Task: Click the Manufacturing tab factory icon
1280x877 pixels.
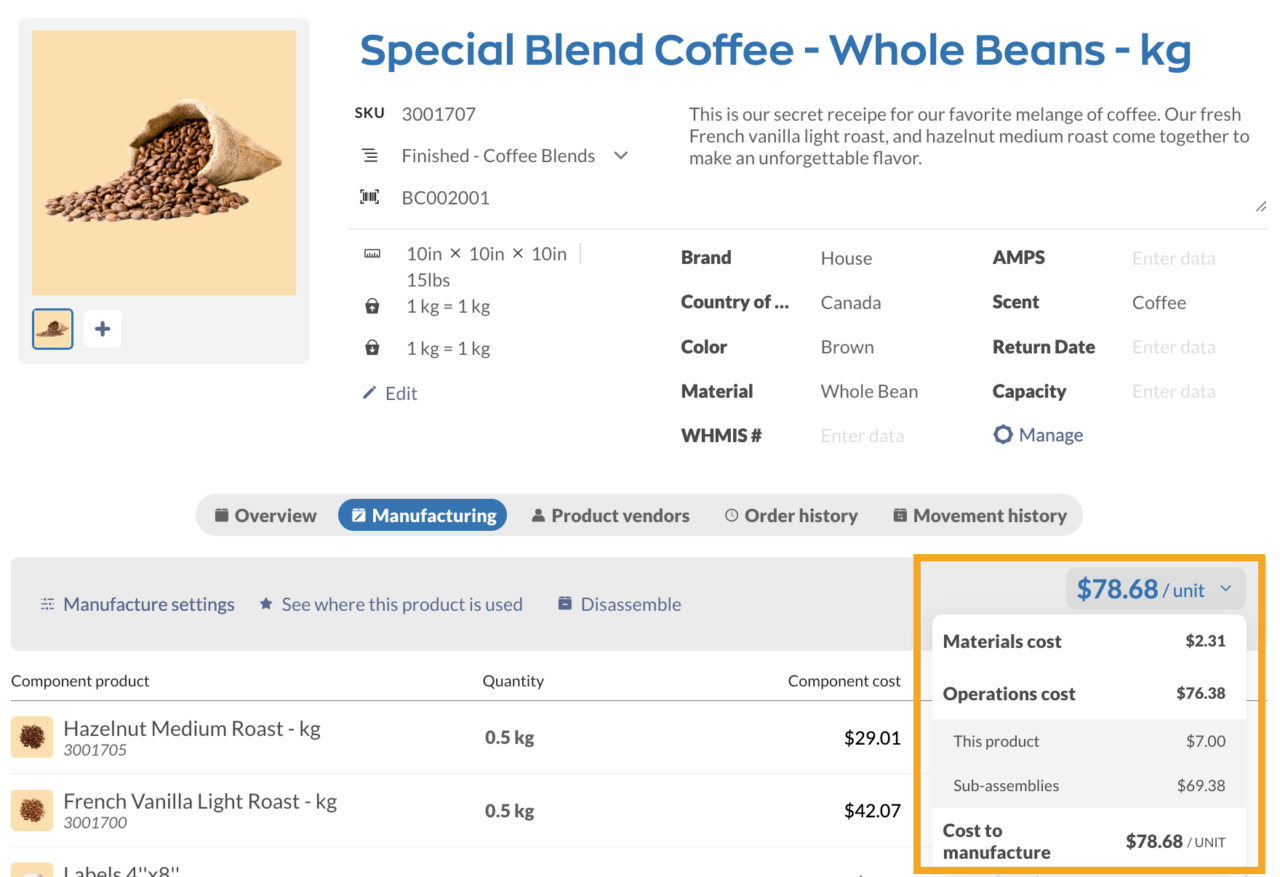Action: pos(358,515)
